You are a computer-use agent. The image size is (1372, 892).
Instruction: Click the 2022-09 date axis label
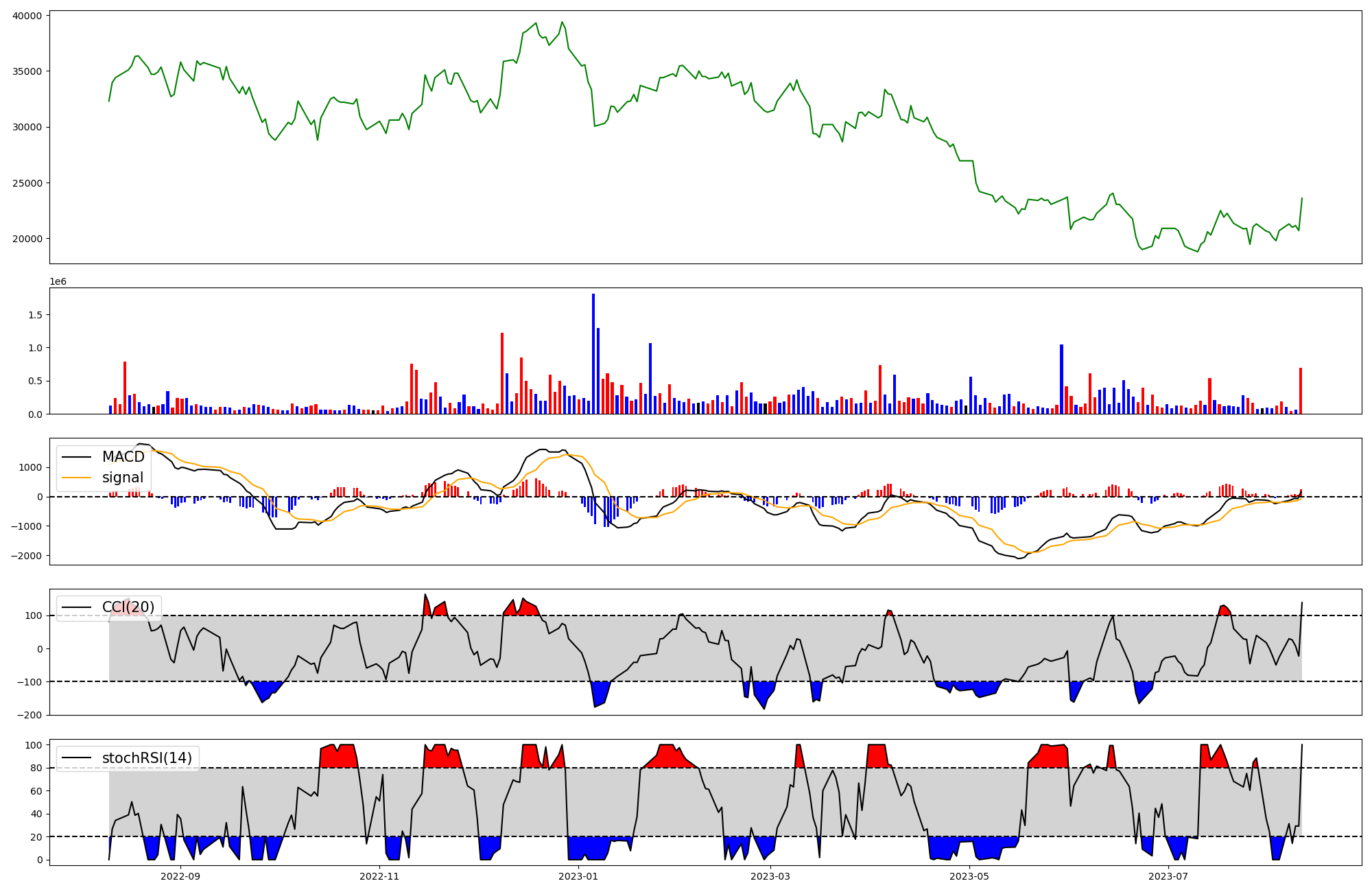coord(180,876)
